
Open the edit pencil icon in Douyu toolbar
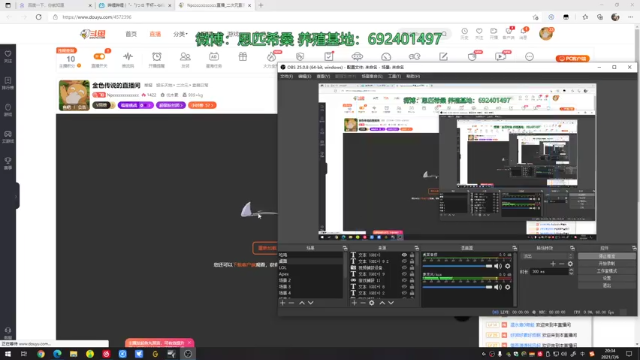[x=443, y=57]
